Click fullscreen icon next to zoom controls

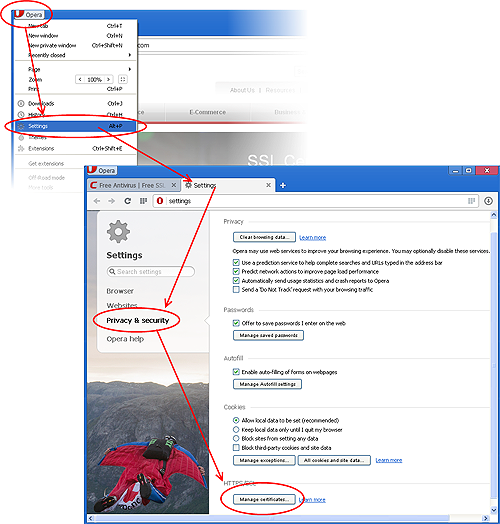[x=123, y=79]
